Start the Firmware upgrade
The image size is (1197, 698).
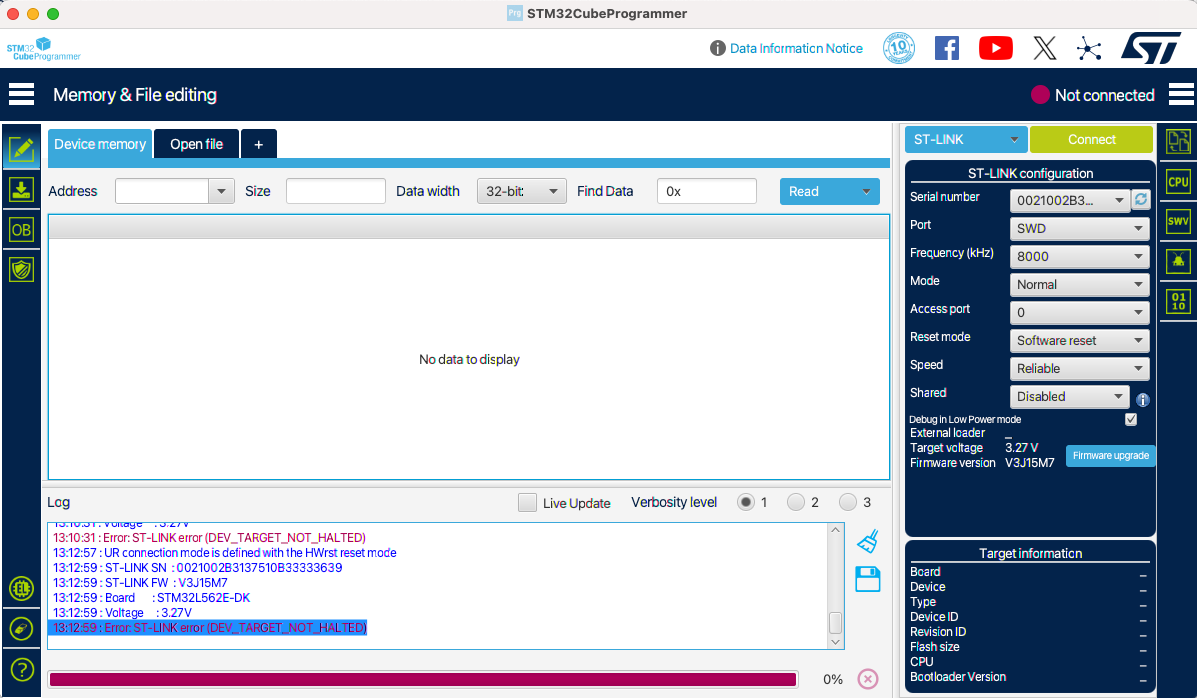click(1110, 455)
